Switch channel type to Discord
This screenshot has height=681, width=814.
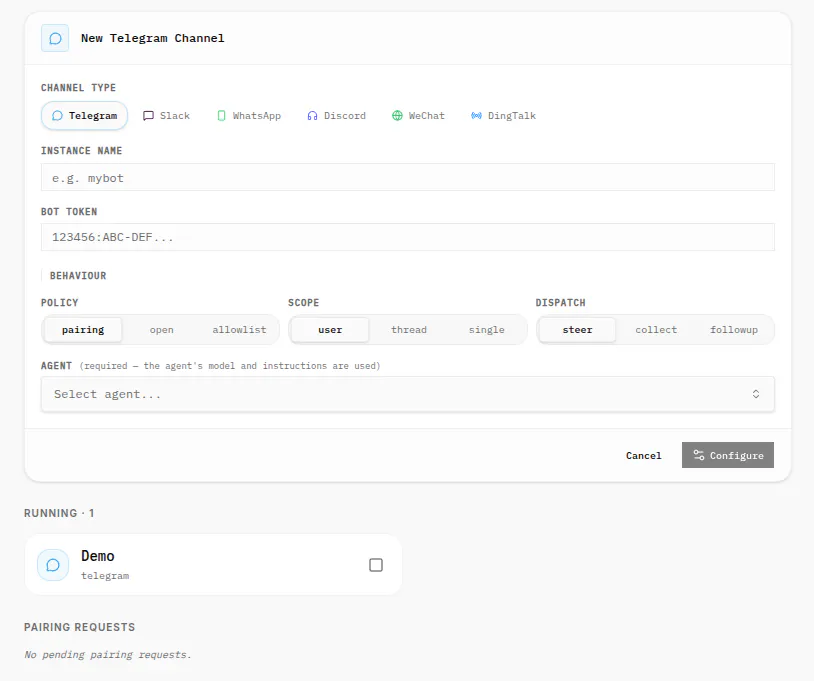[x=336, y=116]
